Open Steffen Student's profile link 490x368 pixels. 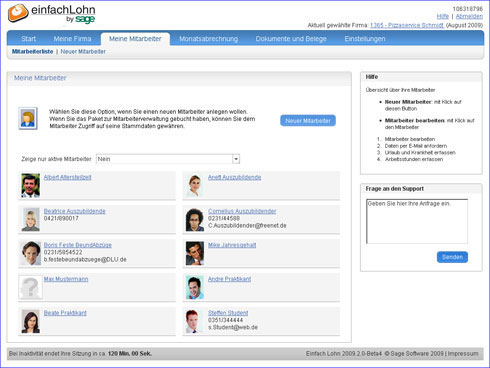click(x=228, y=313)
